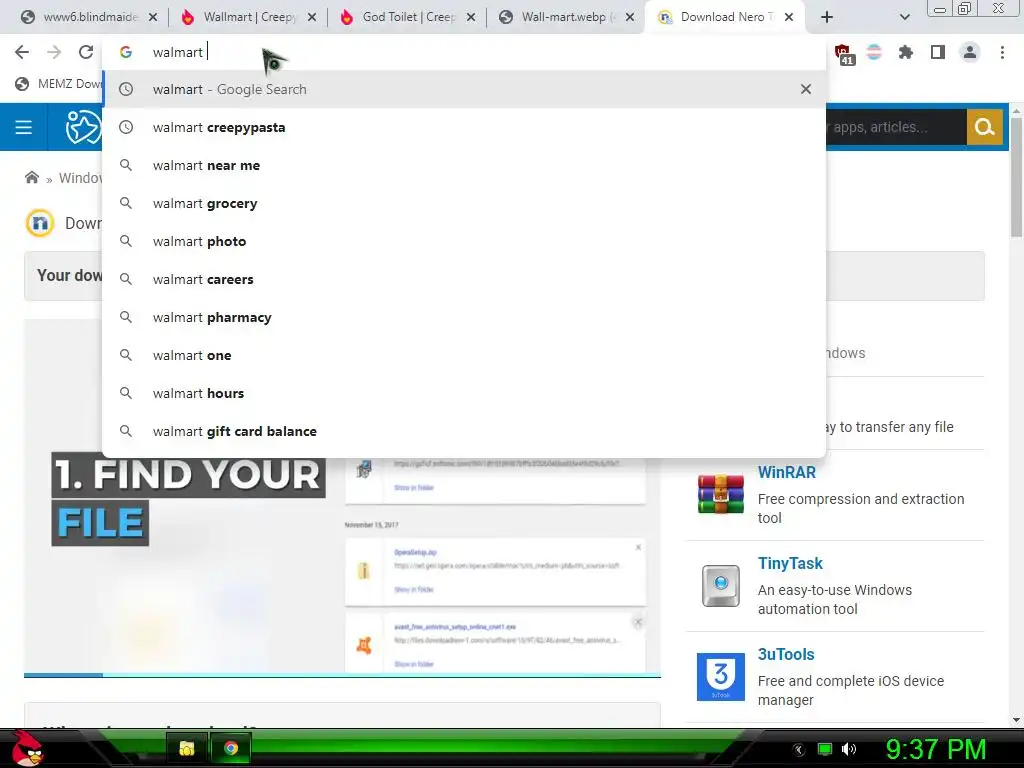
Task: Open the extension with the 41 badge
Action: (x=843, y=54)
